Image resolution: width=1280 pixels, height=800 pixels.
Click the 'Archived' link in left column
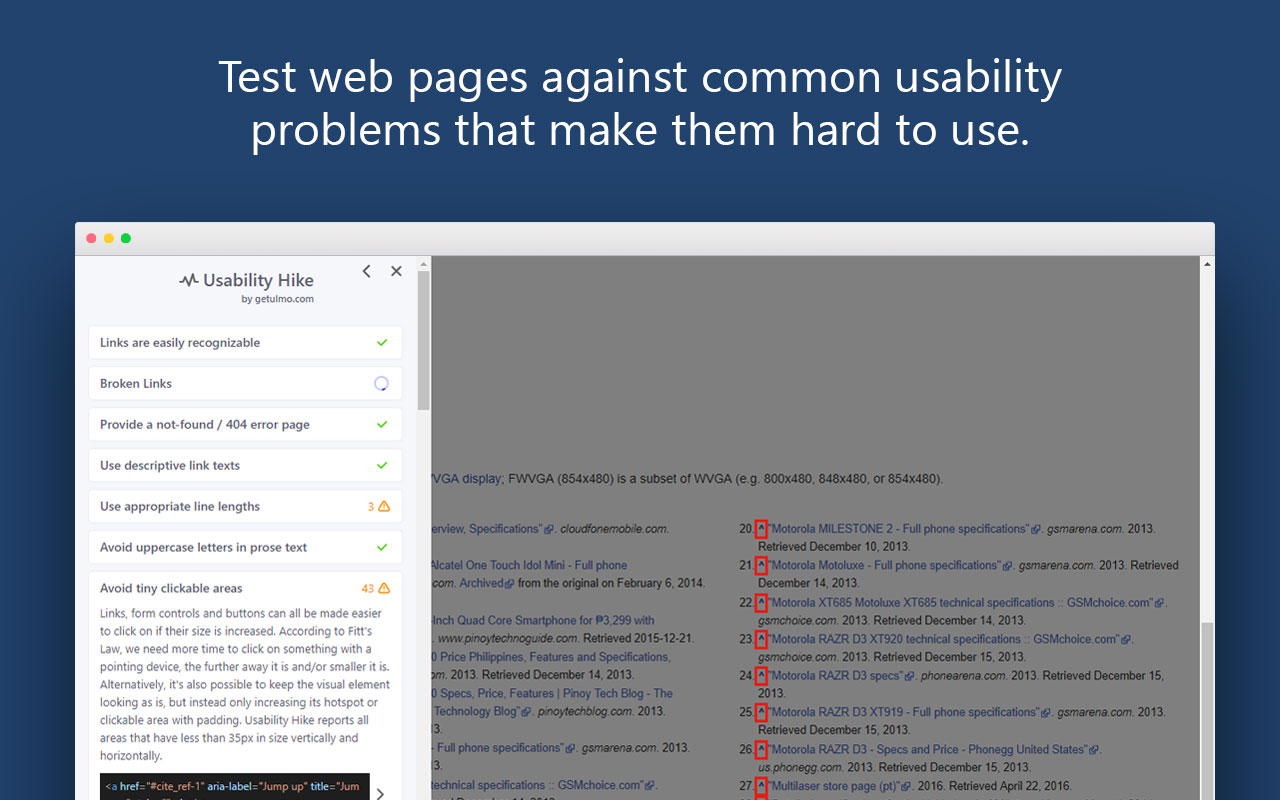pos(482,583)
